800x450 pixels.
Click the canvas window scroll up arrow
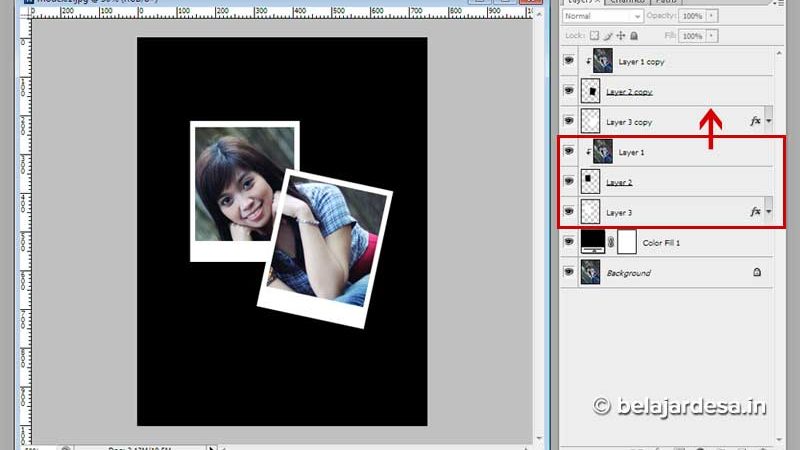[539, 15]
